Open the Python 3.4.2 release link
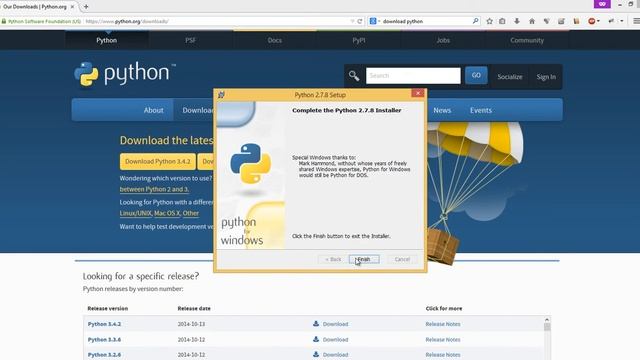This screenshot has height=360, width=640. [x=104, y=324]
